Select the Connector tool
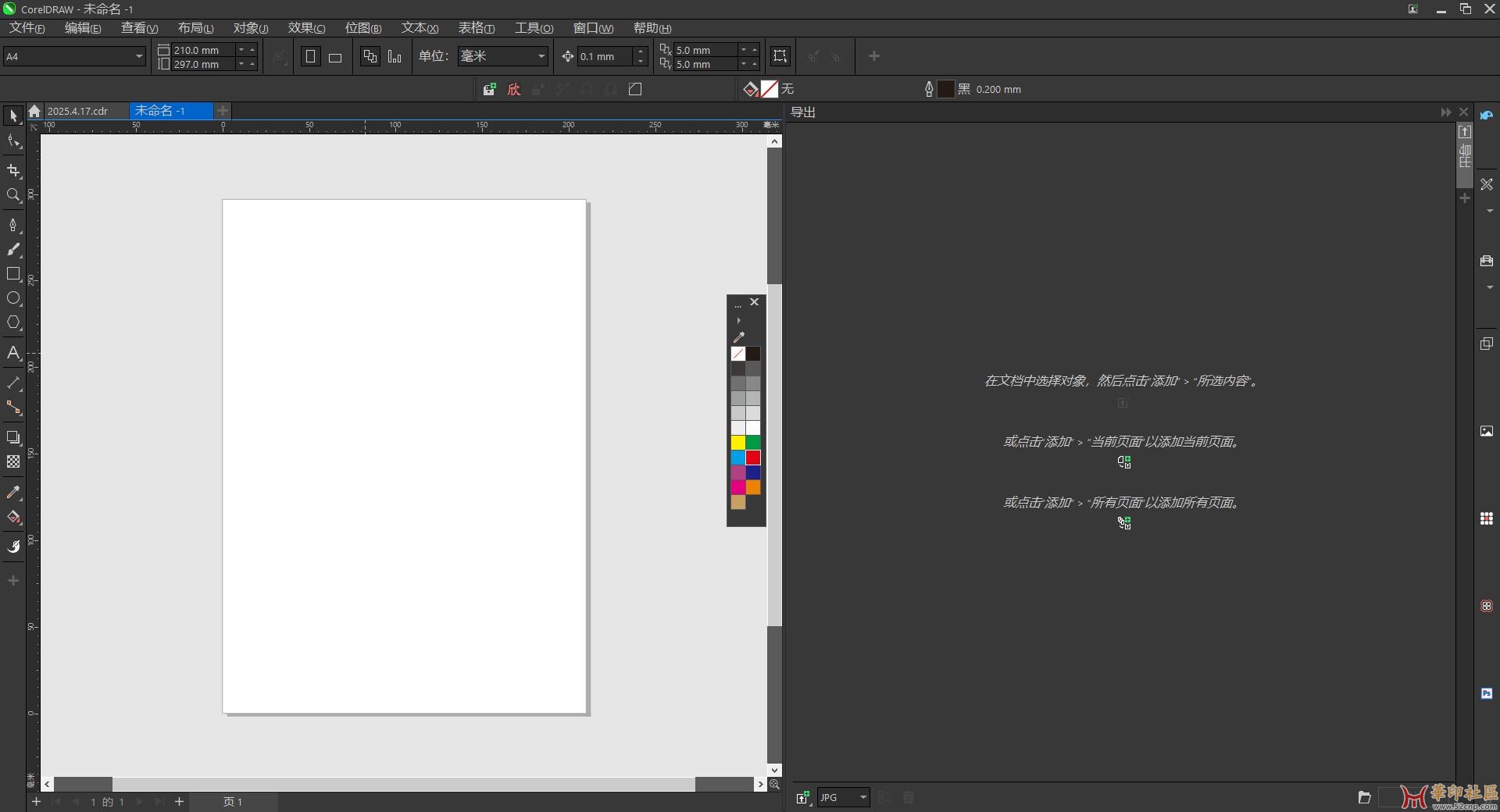Viewport: 1500px width, 812px height. click(x=13, y=408)
